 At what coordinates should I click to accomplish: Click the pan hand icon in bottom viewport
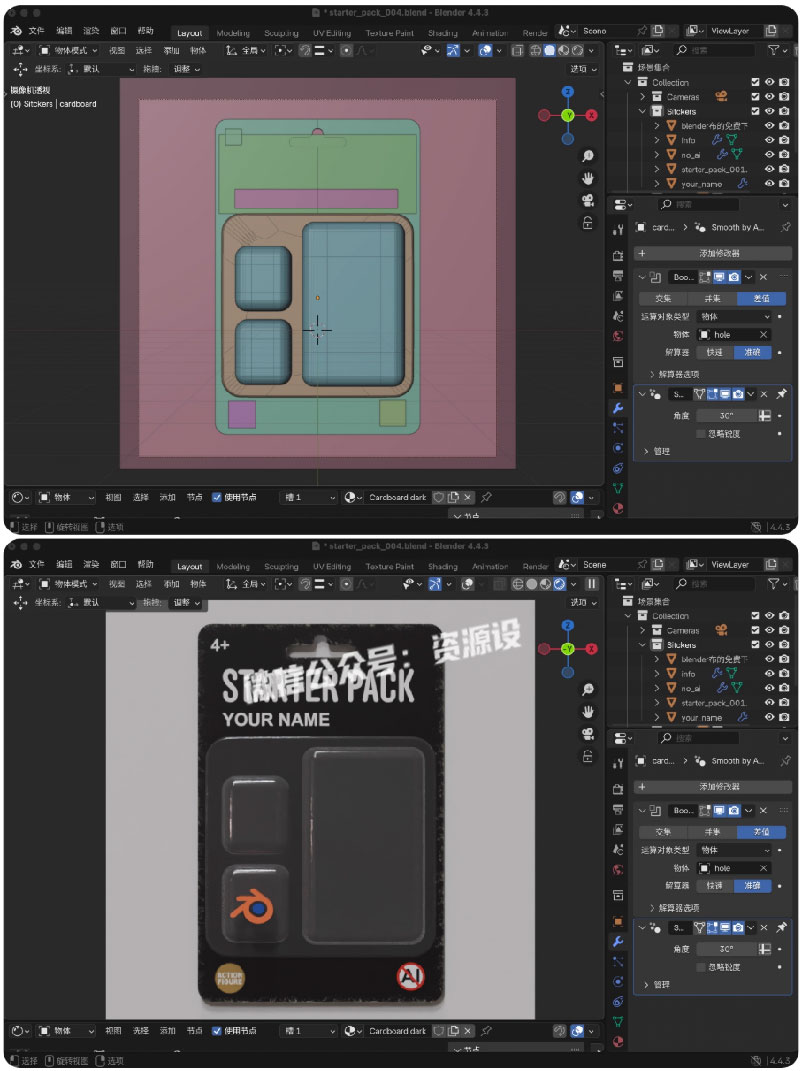[x=588, y=712]
